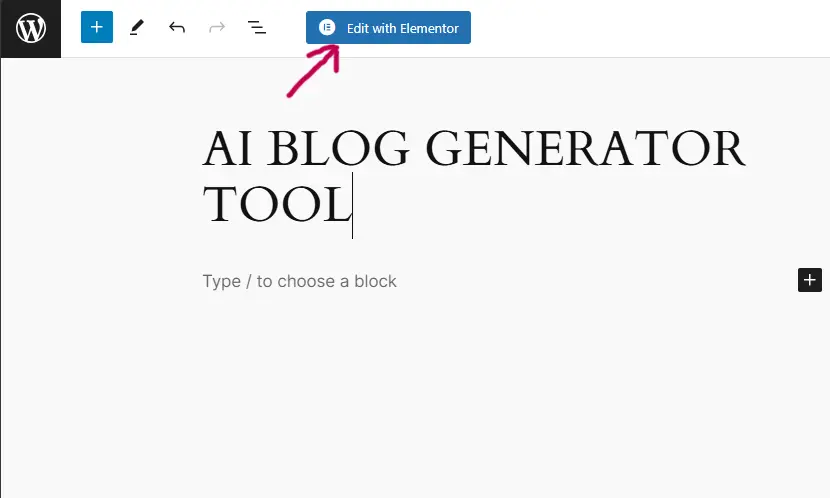Click the text cursor after 'TOOL'
The height and width of the screenshot is (498, 830).
tap(353, 205)
